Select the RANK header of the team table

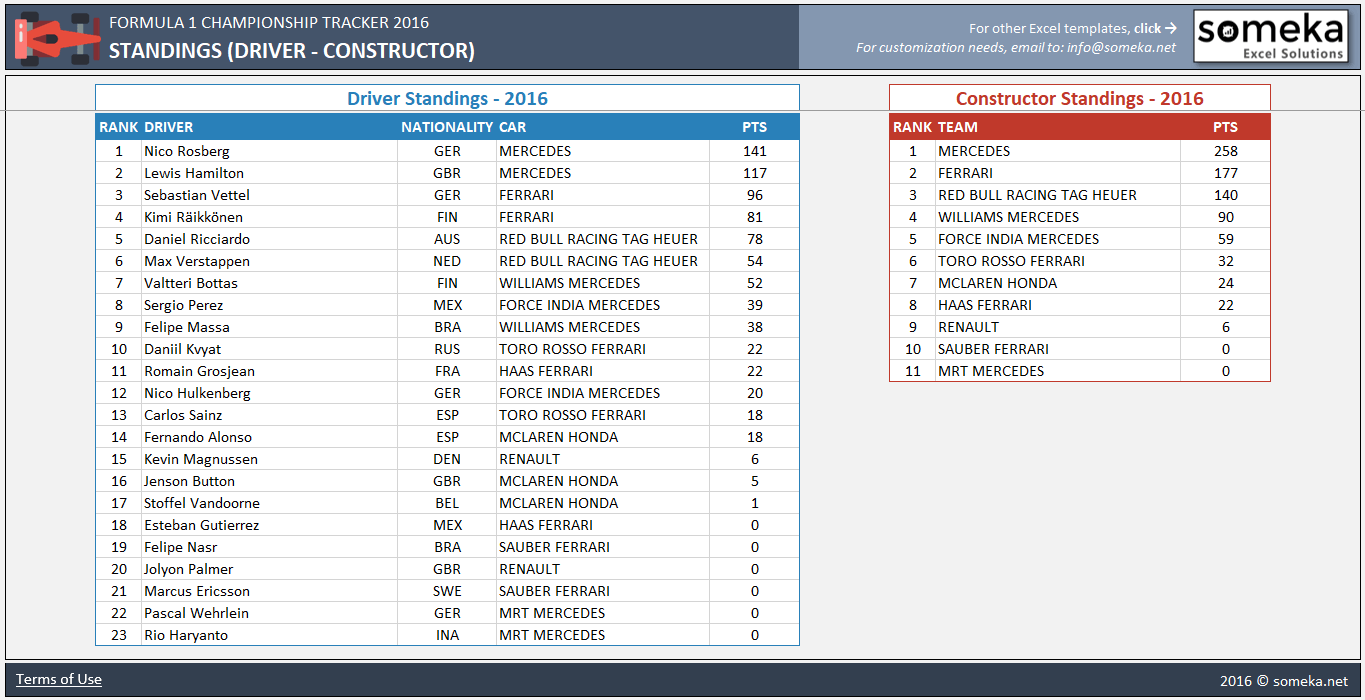click(913, 127)
